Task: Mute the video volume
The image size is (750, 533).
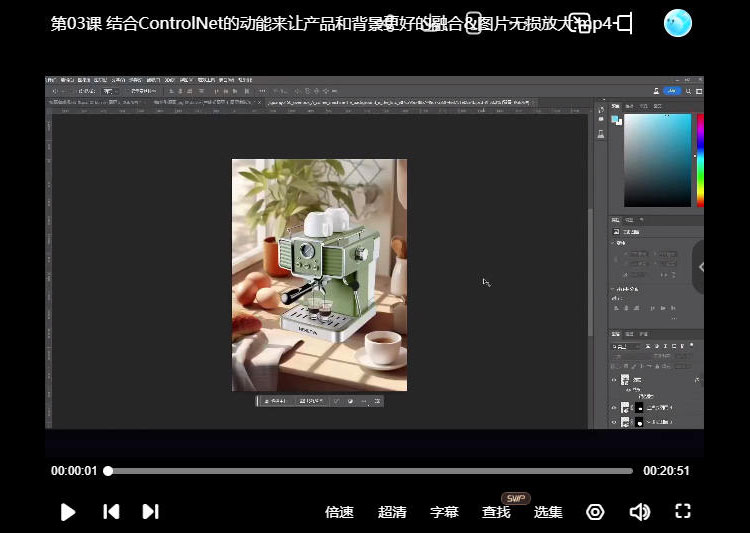Action: pyautogui.click(x=639, y=512)
